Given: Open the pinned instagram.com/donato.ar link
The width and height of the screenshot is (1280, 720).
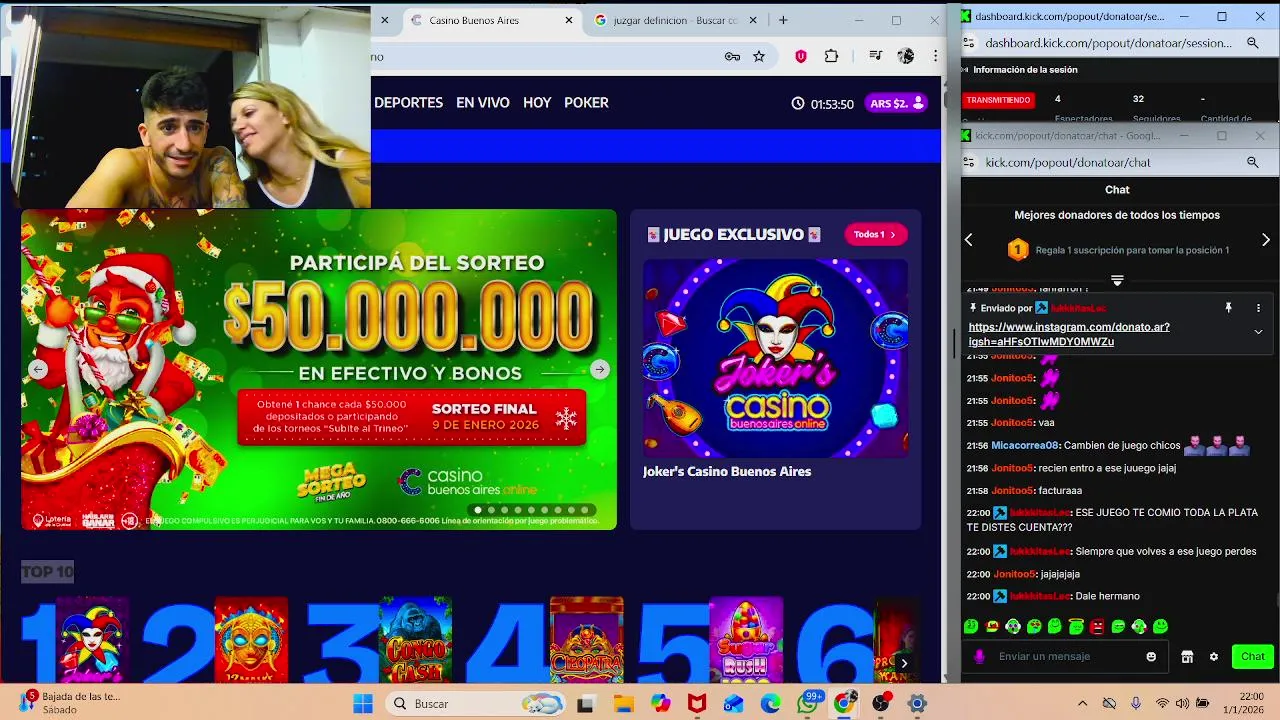Looking at the screenshot, I should (x=1069, y=334).
